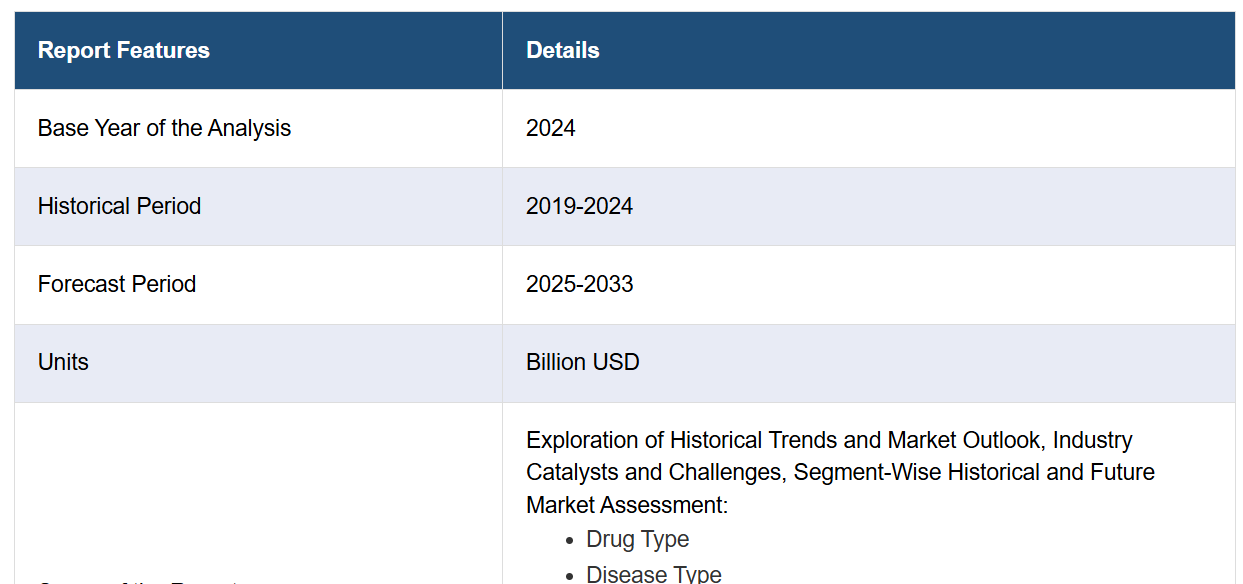
Task: Click the 'Units' row label
Action: [x=63, y=362]
